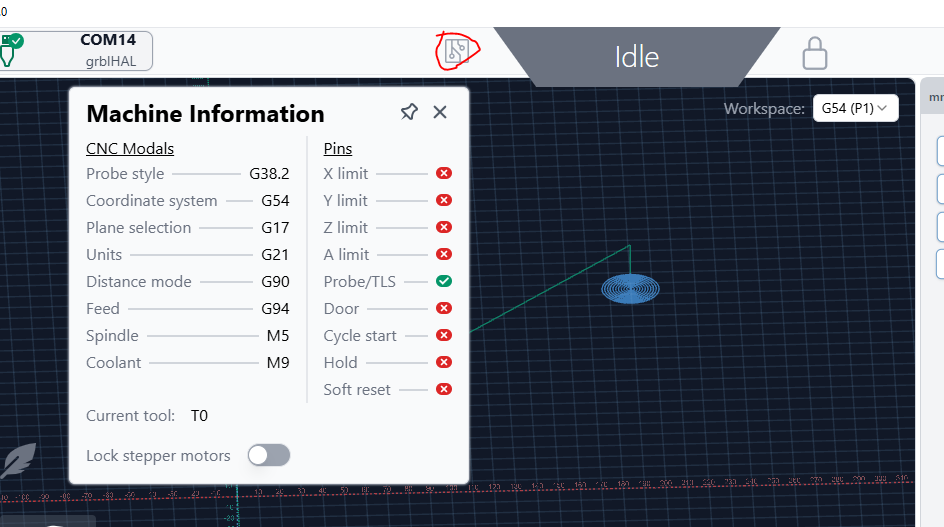Toggle the Lock stepper motors switch

tap(269, 456)
